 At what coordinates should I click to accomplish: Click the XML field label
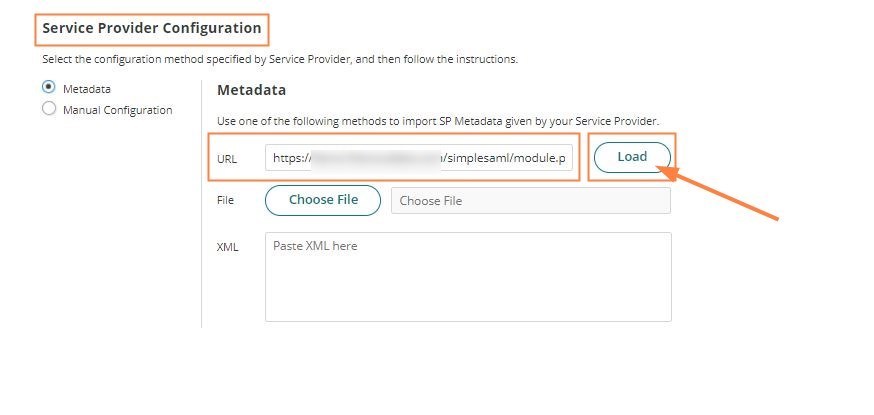click(x=227, y=247)
